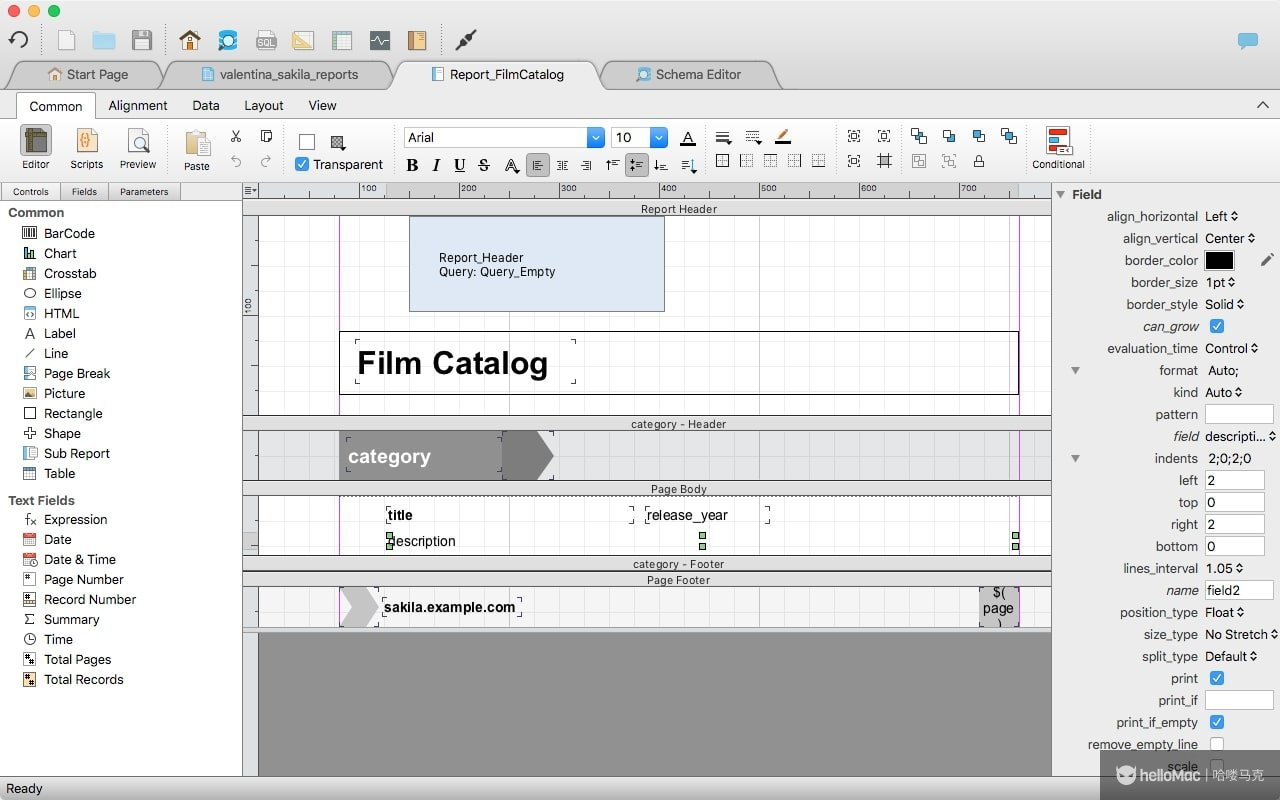Image resolution: width=1280 pixels, height=800 pixels.
Task: Open the SQL editor icon
Action: click(x=266, y=40)
